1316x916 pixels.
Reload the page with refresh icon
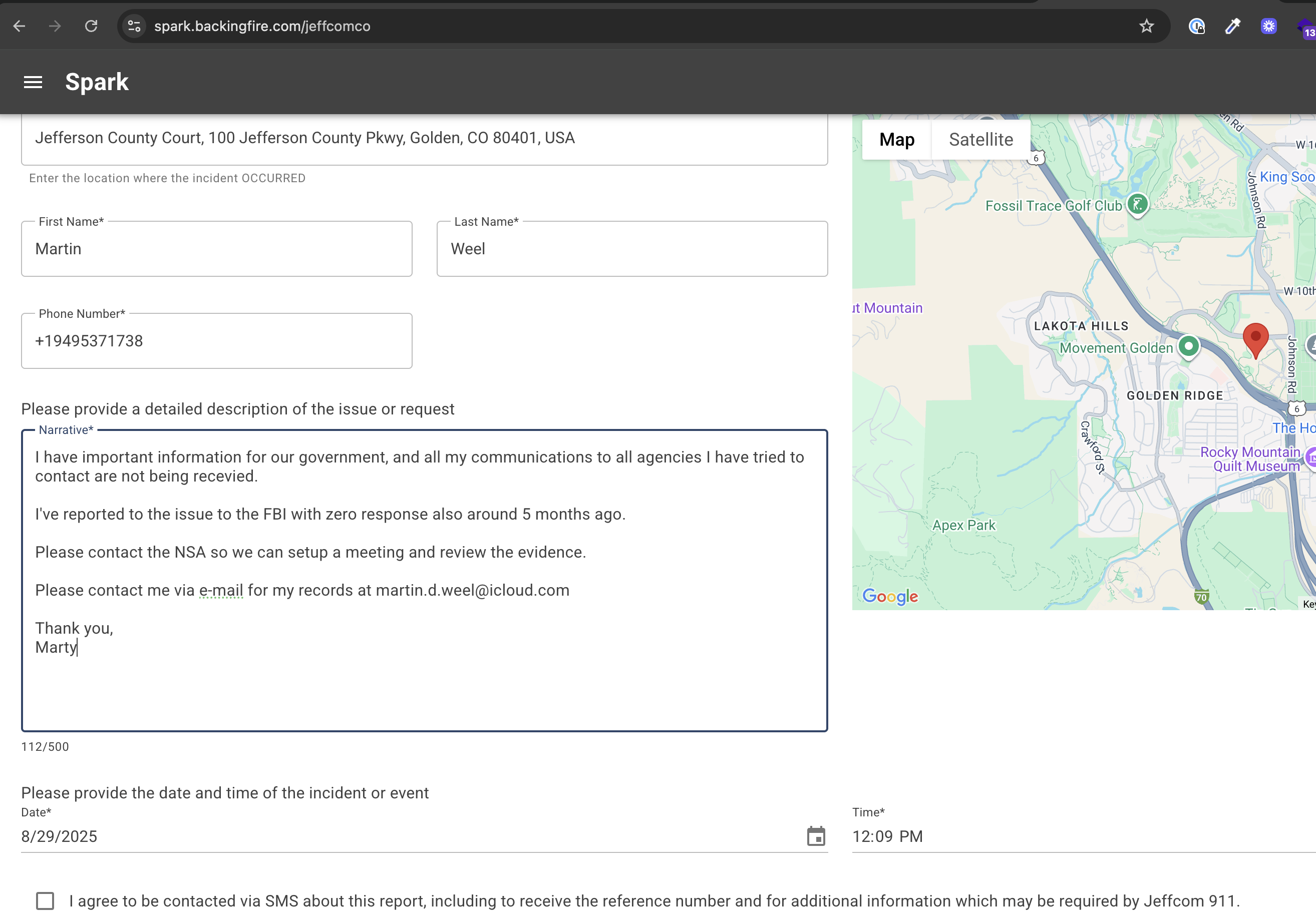pyautogui.click(x=91, y=26)
